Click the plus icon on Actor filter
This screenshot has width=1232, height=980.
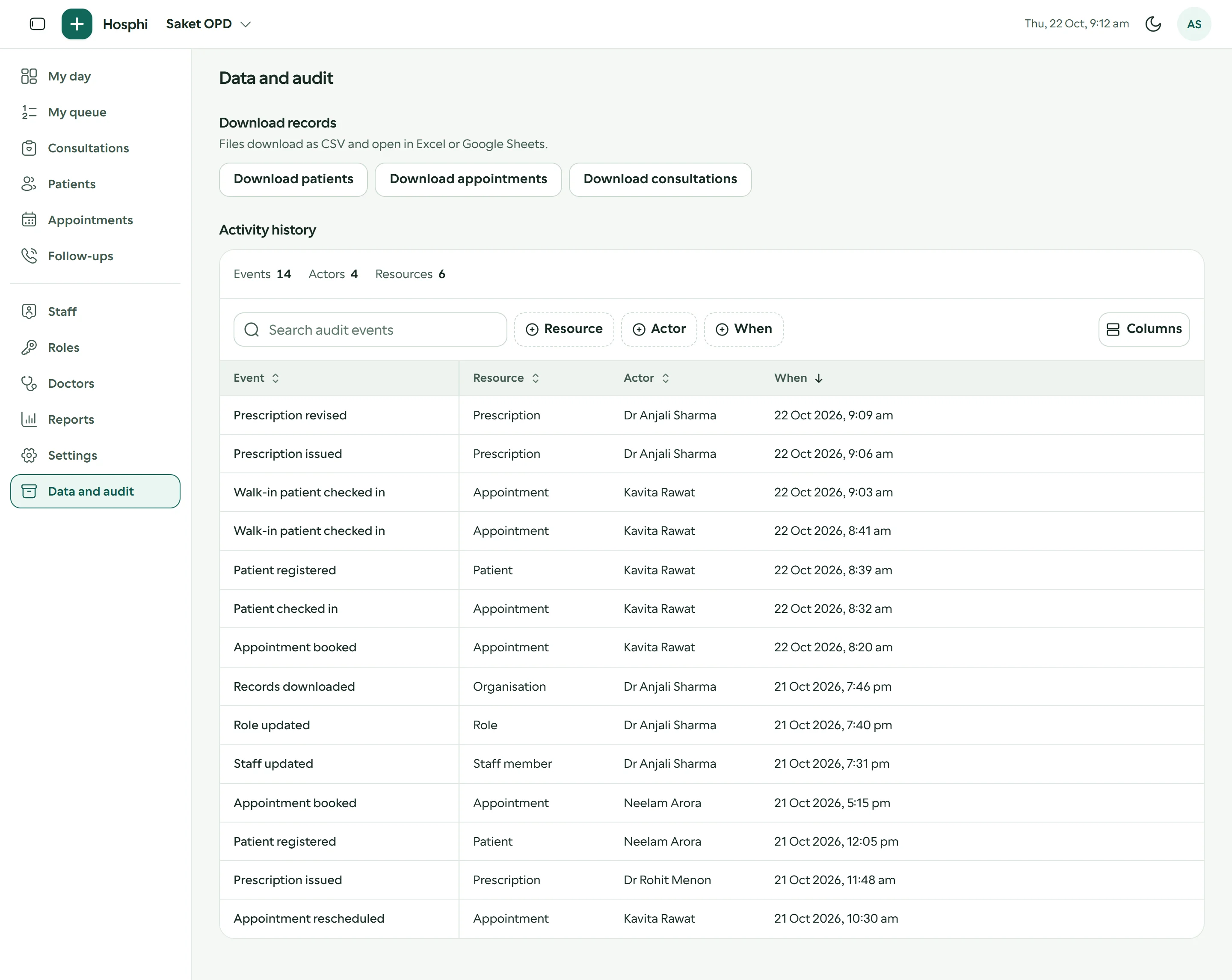[639, 330]
